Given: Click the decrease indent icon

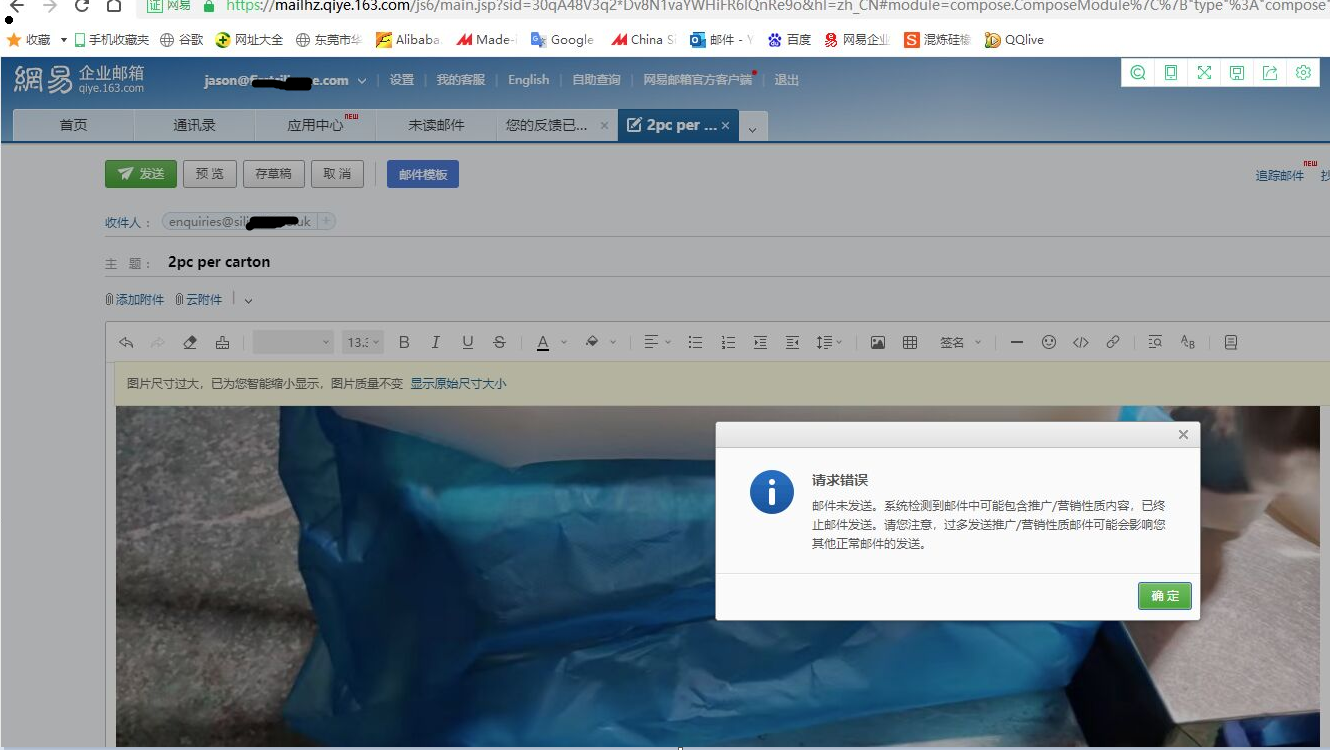Looking at the screenshot, I should [792, 342].
